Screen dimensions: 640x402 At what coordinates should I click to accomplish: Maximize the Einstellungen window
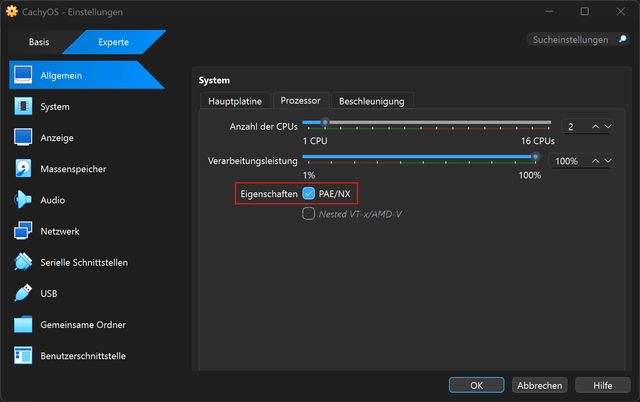click(x=584, y=11)
